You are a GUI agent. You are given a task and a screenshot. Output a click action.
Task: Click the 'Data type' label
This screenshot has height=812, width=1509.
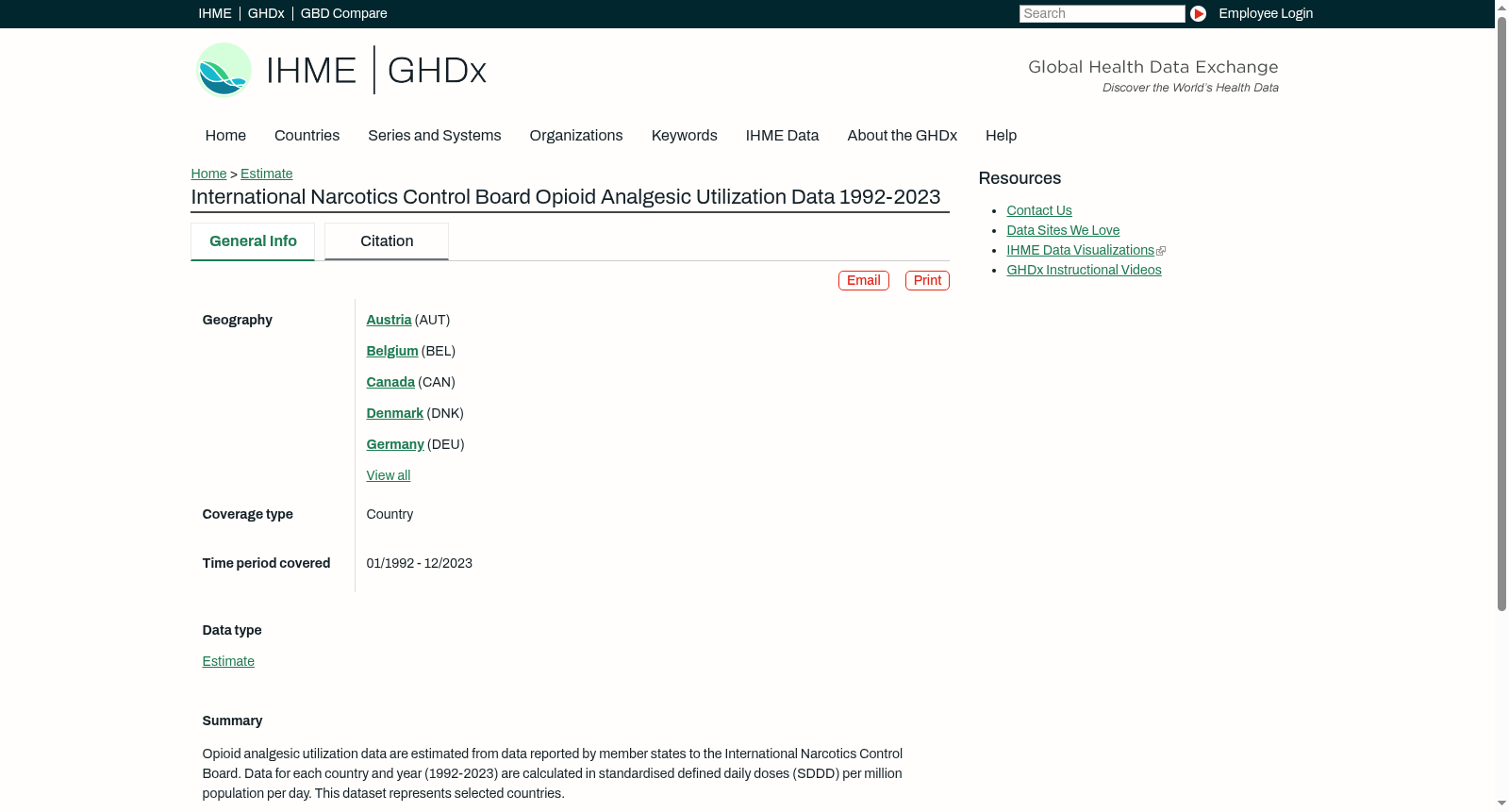point(232,630)
